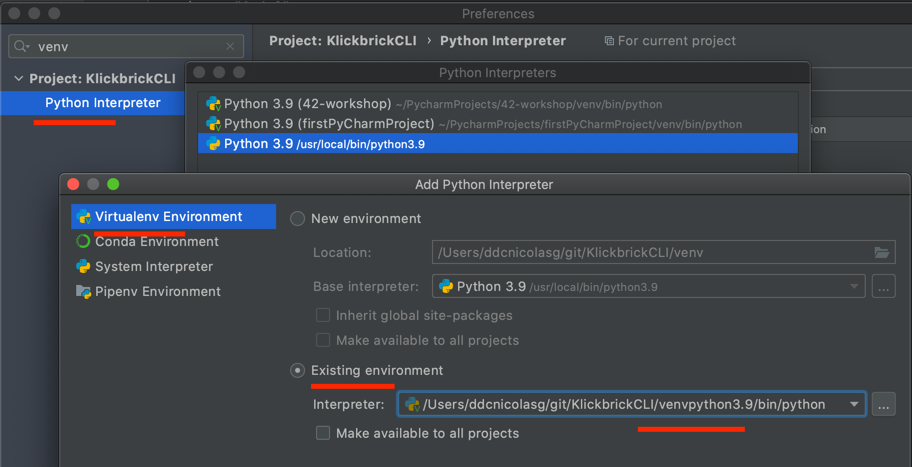Click the Python icon beside 42-workshop interpreter
912x467 pixels.
point(212,103)
